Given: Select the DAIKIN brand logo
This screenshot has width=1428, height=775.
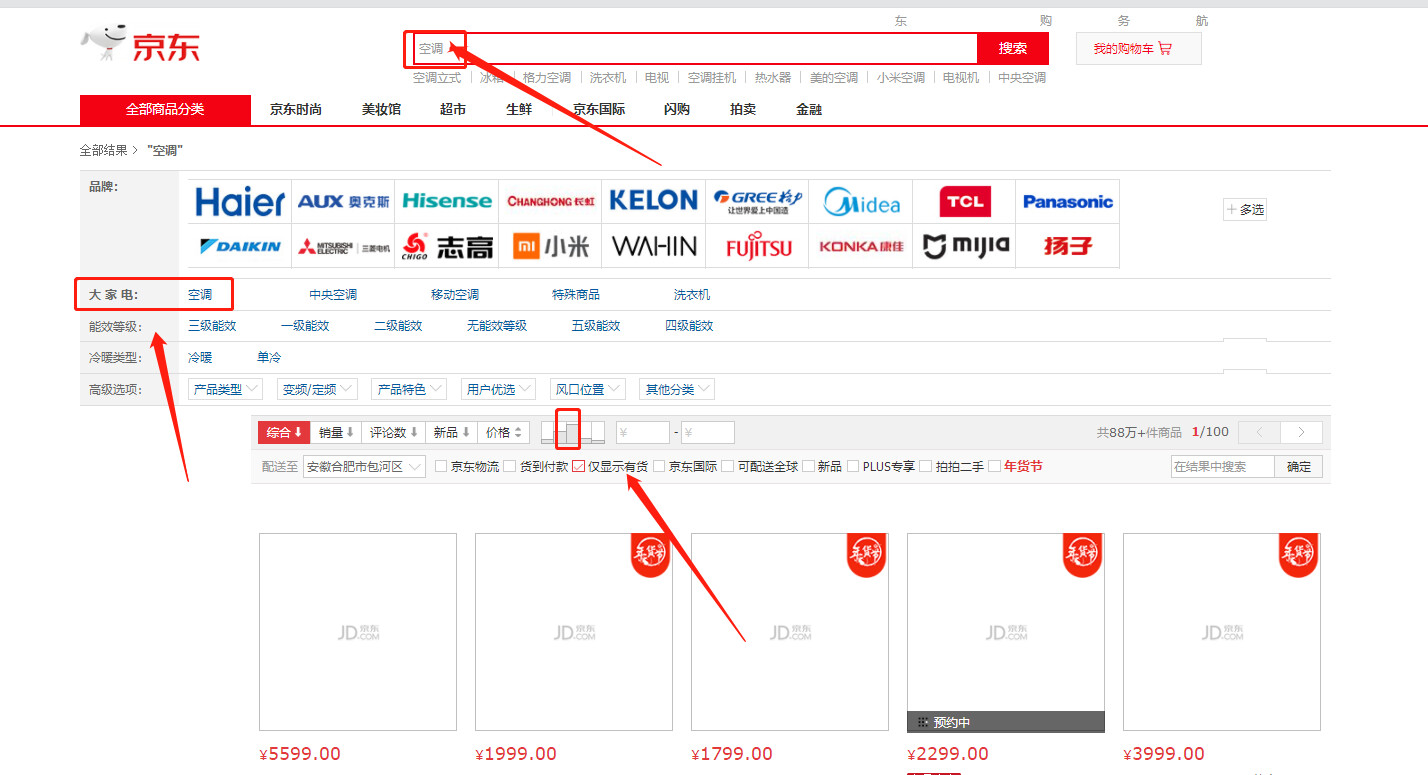Looking at the screenshot, I should (x=239, y=246).
